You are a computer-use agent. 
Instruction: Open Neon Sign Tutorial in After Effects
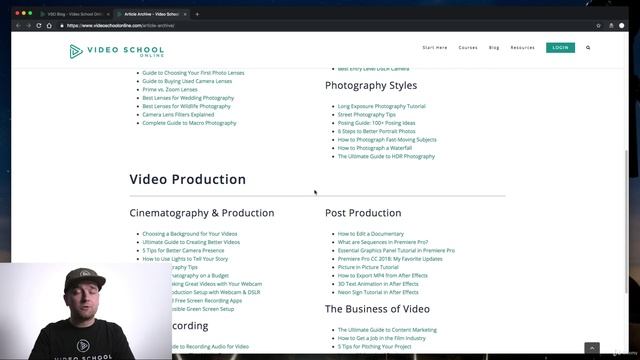click(378, 292)
